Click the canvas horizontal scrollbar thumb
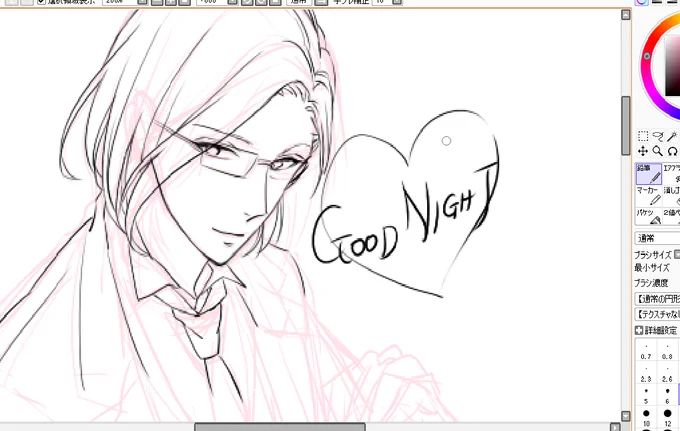The image size is (680, 431). [280, 427]
